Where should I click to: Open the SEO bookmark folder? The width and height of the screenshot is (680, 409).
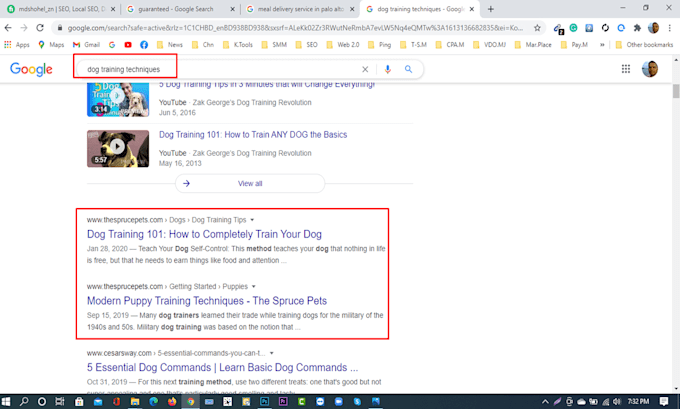click(307, 45)
